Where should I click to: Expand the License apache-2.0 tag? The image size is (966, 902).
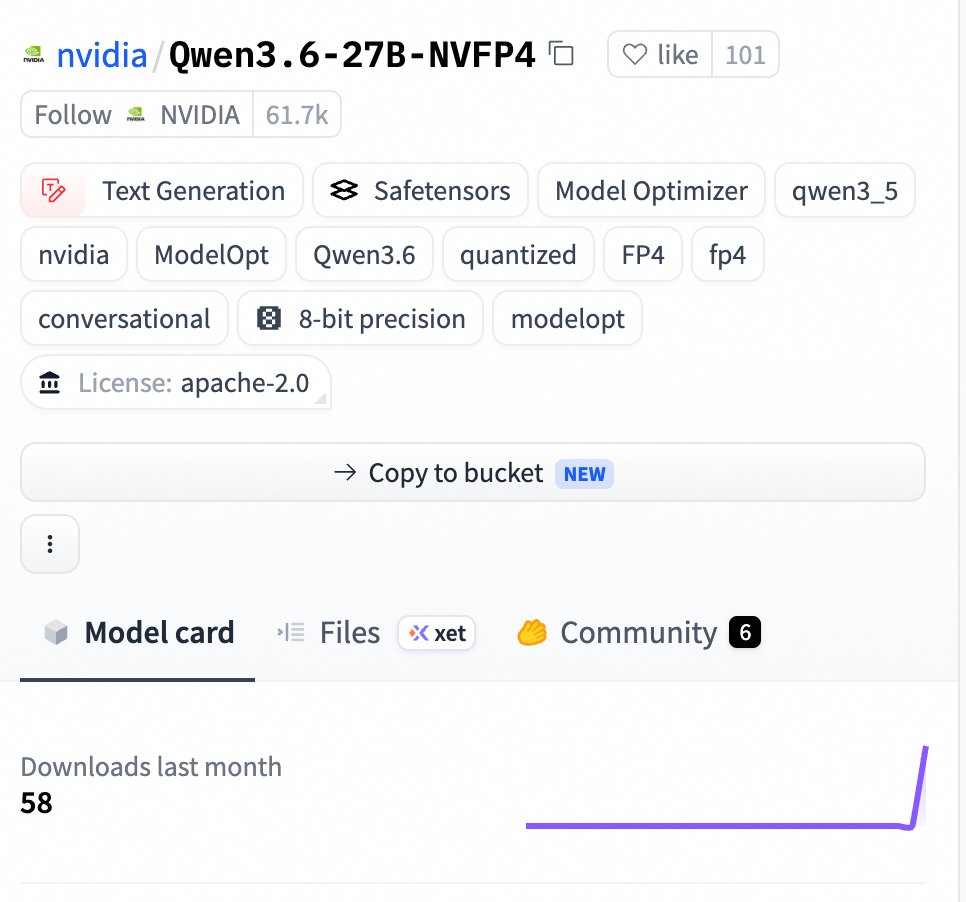(176, 383)
